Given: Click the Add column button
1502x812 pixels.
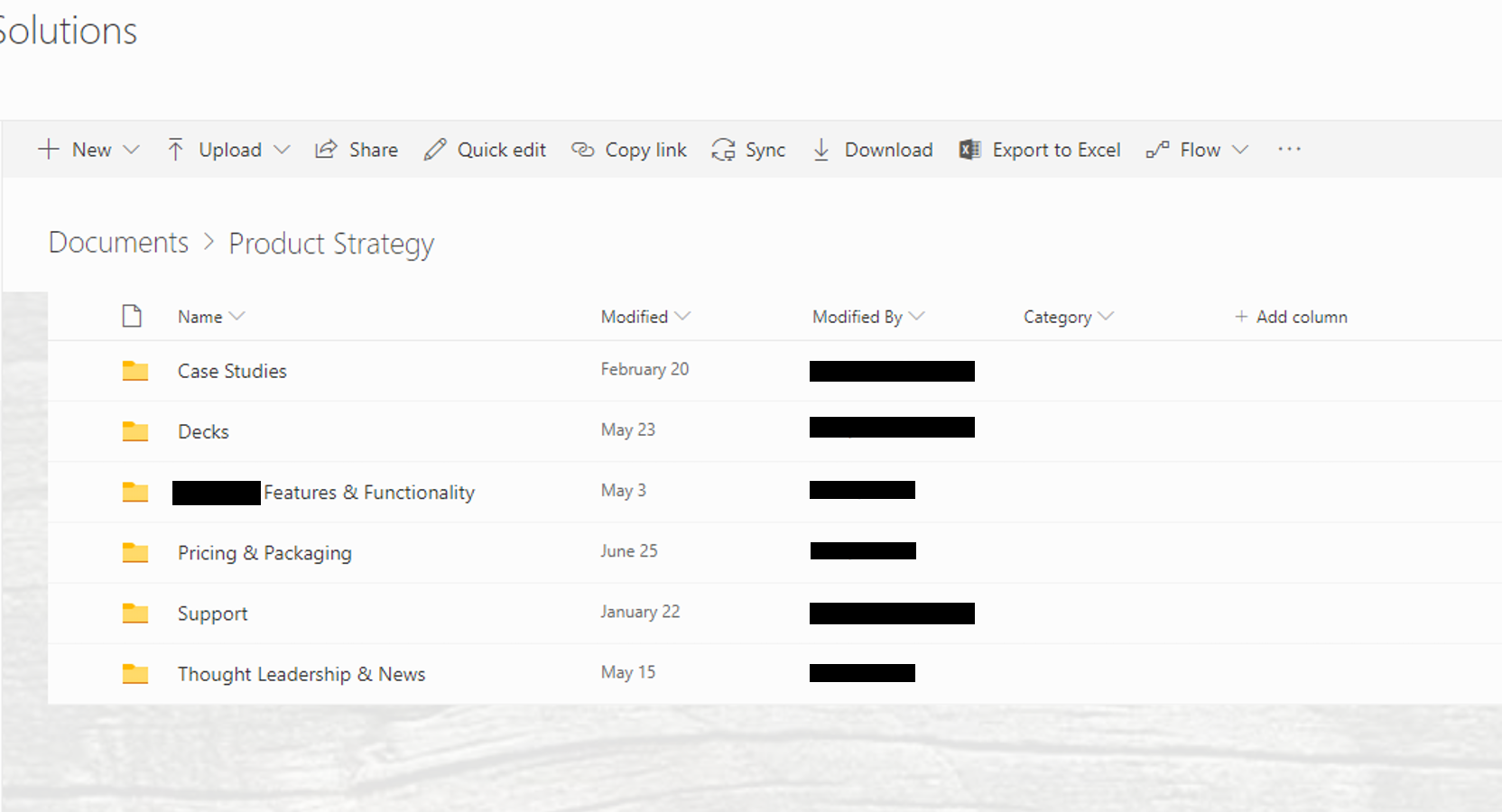Looking at the screenshot, I should click(1291, 317).
